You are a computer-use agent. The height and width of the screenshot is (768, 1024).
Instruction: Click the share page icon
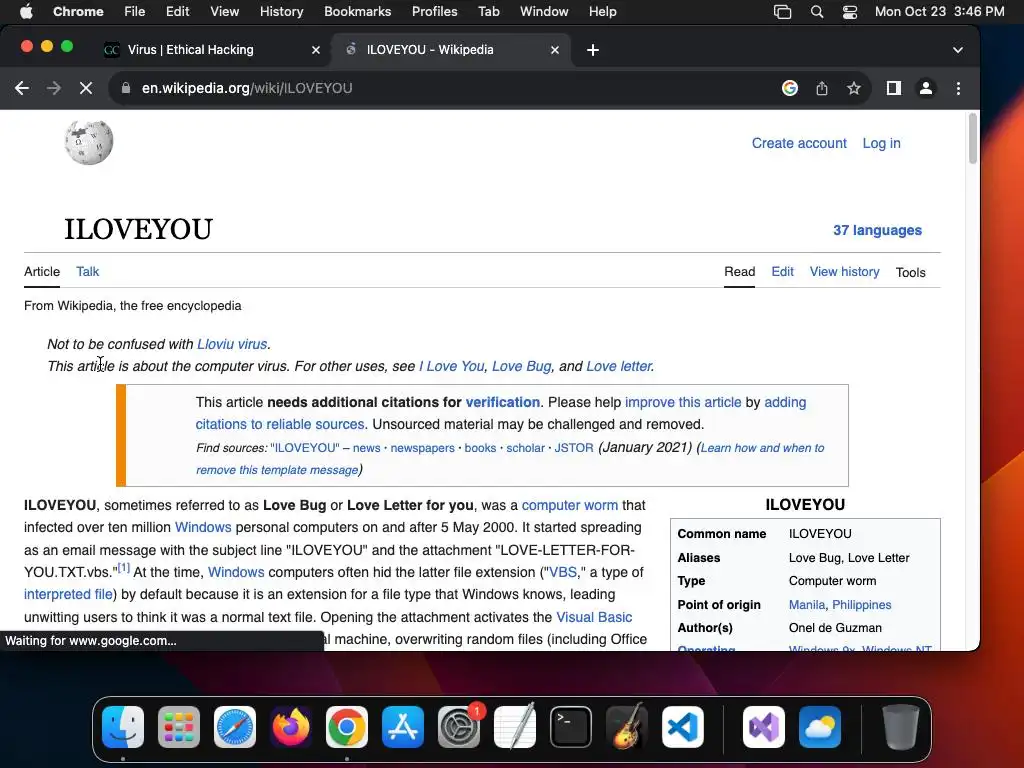pos(822,88)
